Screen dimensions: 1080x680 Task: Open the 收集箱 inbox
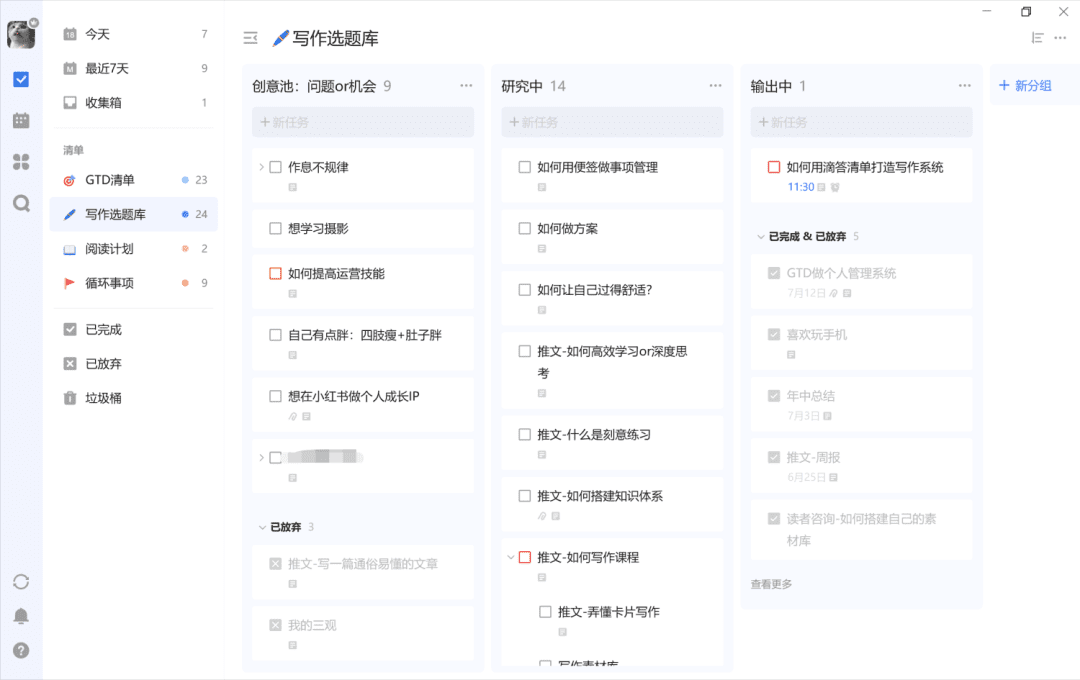(134, 103)
